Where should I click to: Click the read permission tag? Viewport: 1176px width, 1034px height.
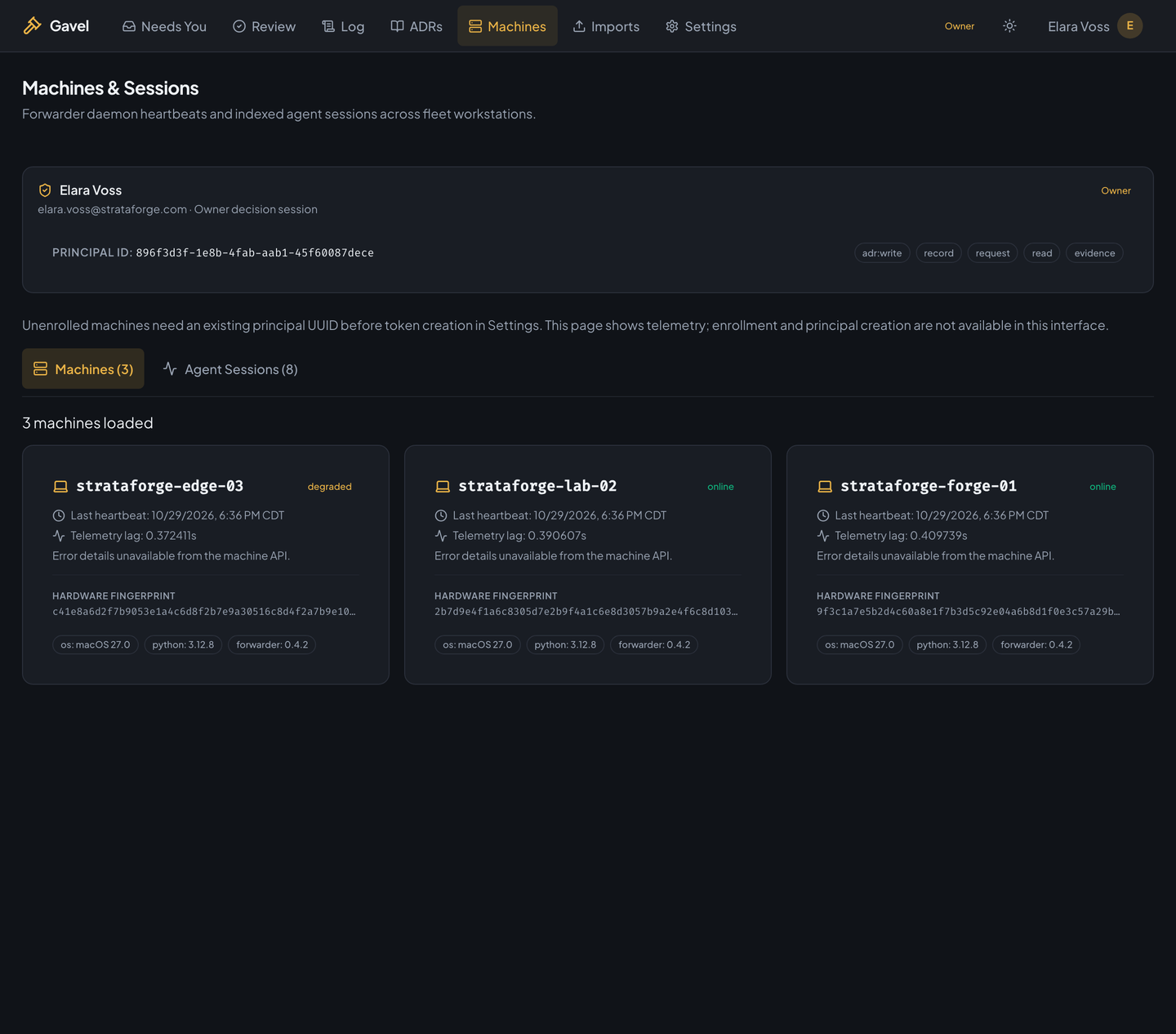coord(1042,253)
